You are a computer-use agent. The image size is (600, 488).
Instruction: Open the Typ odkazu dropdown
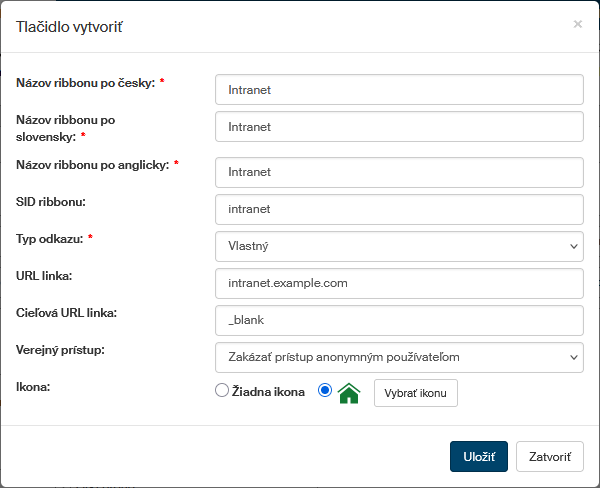(399, 245)
